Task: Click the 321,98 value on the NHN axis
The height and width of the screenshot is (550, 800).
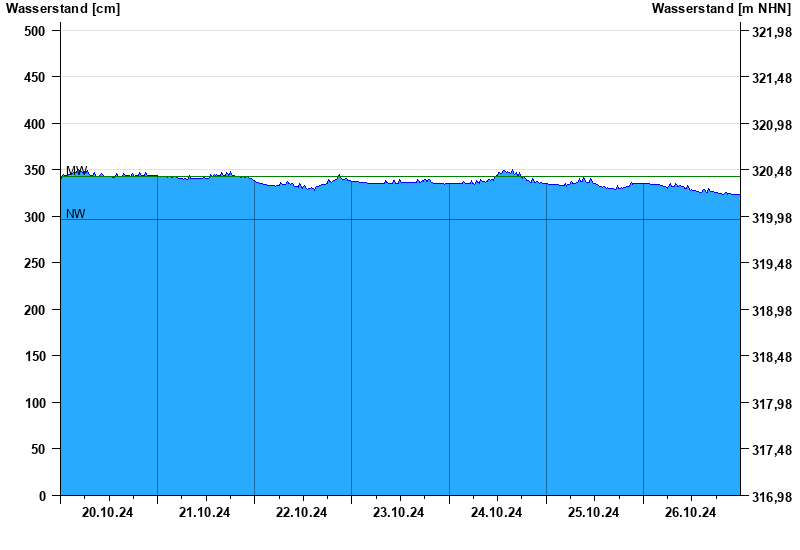Action: (x=770, y=32)
